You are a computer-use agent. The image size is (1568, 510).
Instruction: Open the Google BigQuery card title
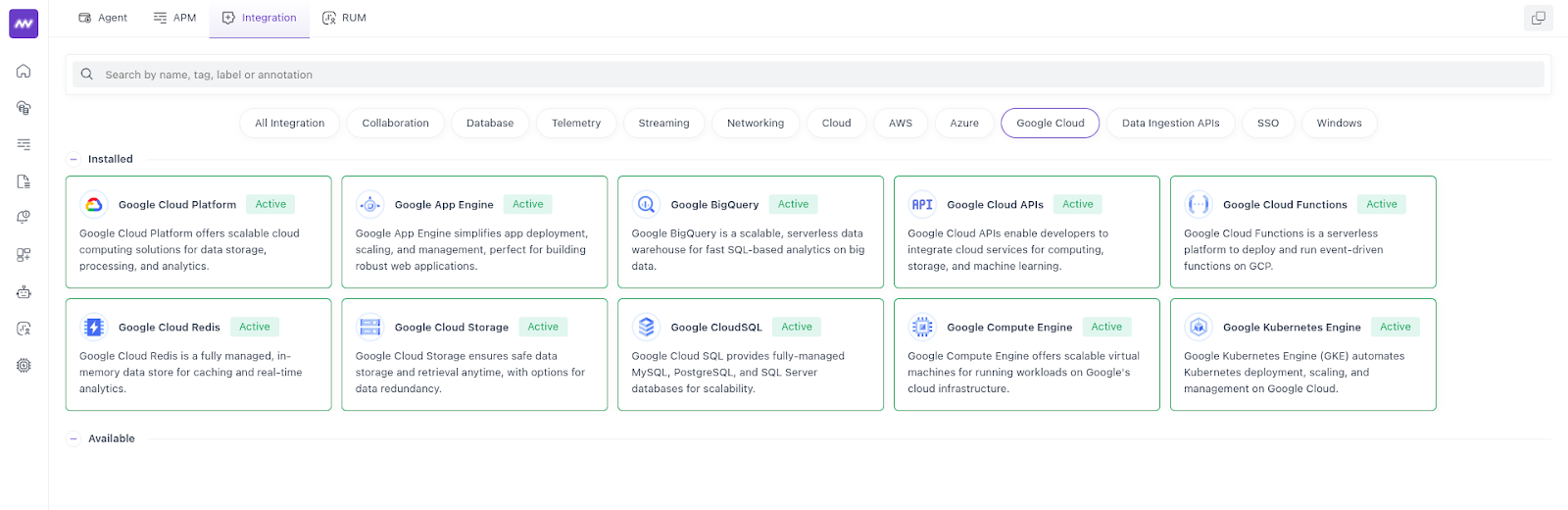(714, 205)
